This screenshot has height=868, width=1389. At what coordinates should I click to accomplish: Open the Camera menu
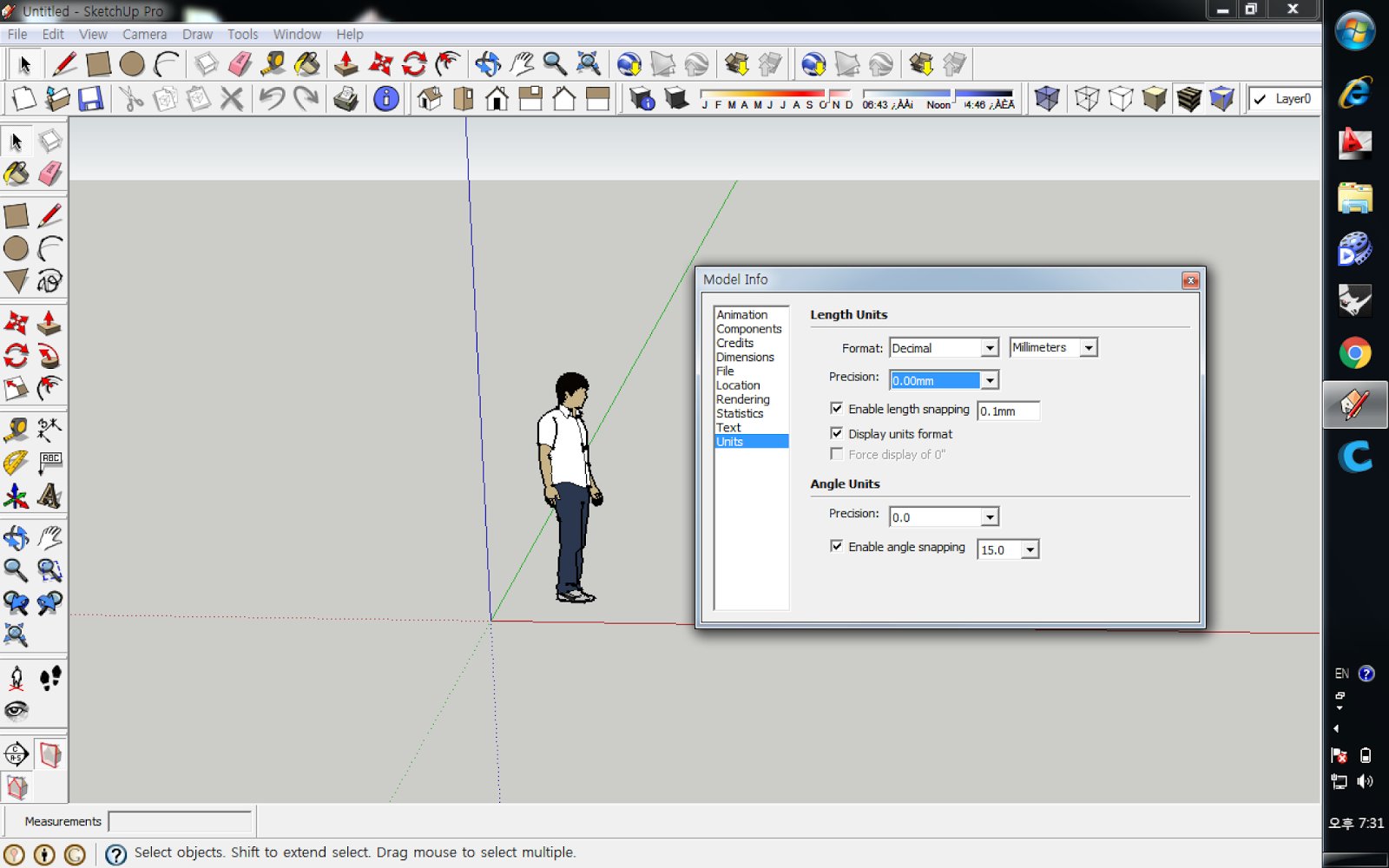[x=144, y=34]
